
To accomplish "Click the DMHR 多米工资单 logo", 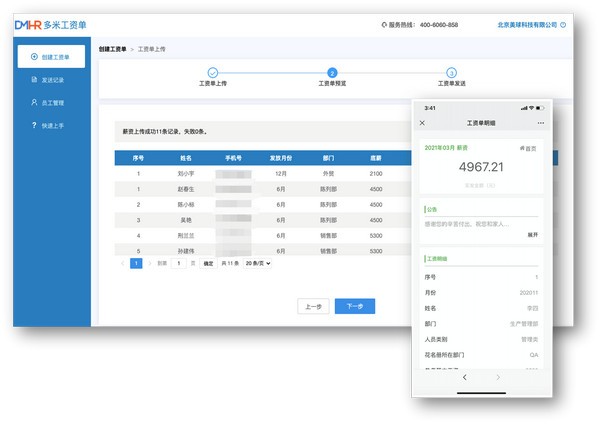I will [x=50, y=25].
